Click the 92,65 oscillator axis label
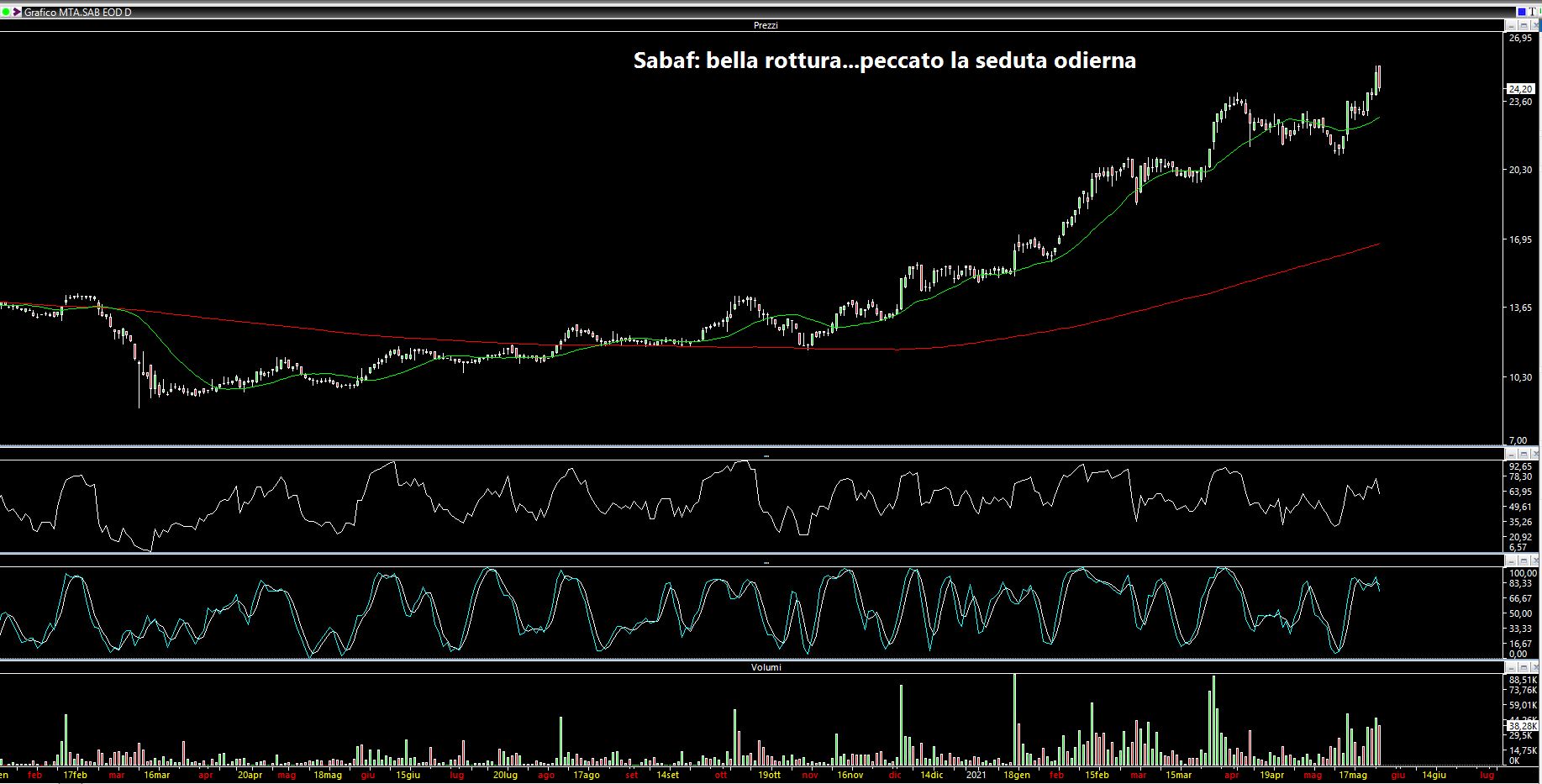The height and width of the screenshot is (784, 1542). 1520,466
